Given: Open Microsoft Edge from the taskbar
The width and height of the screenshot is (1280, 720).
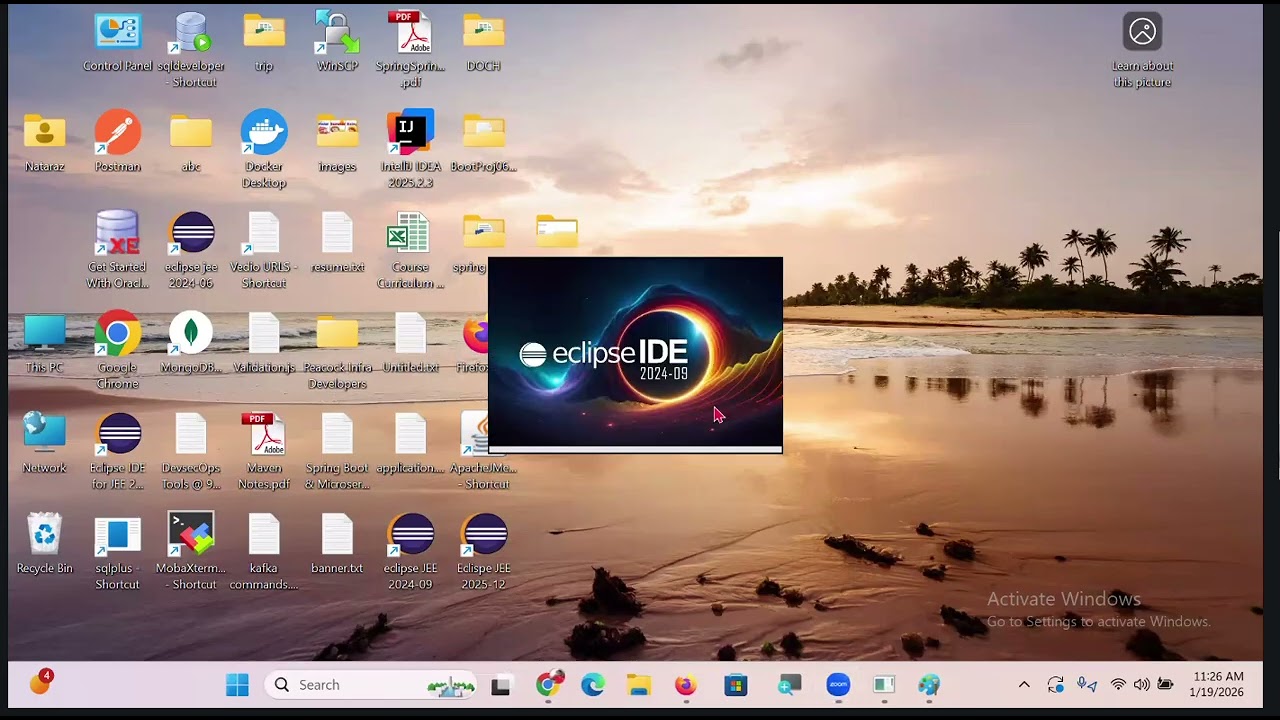Looking at the screenshot, I should coord(593,685).
